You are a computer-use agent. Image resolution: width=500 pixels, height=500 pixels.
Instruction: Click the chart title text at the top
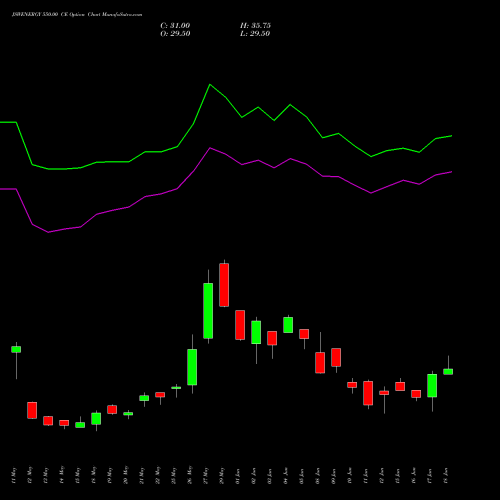(77, 15)
